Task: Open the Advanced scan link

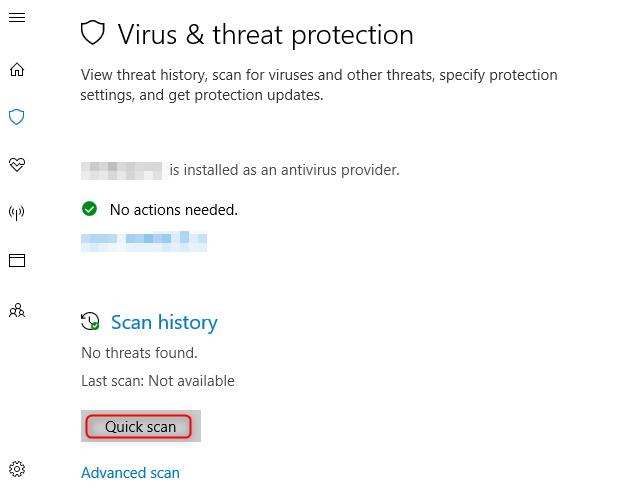Action: pyautogui.click(x=130, y=473)
